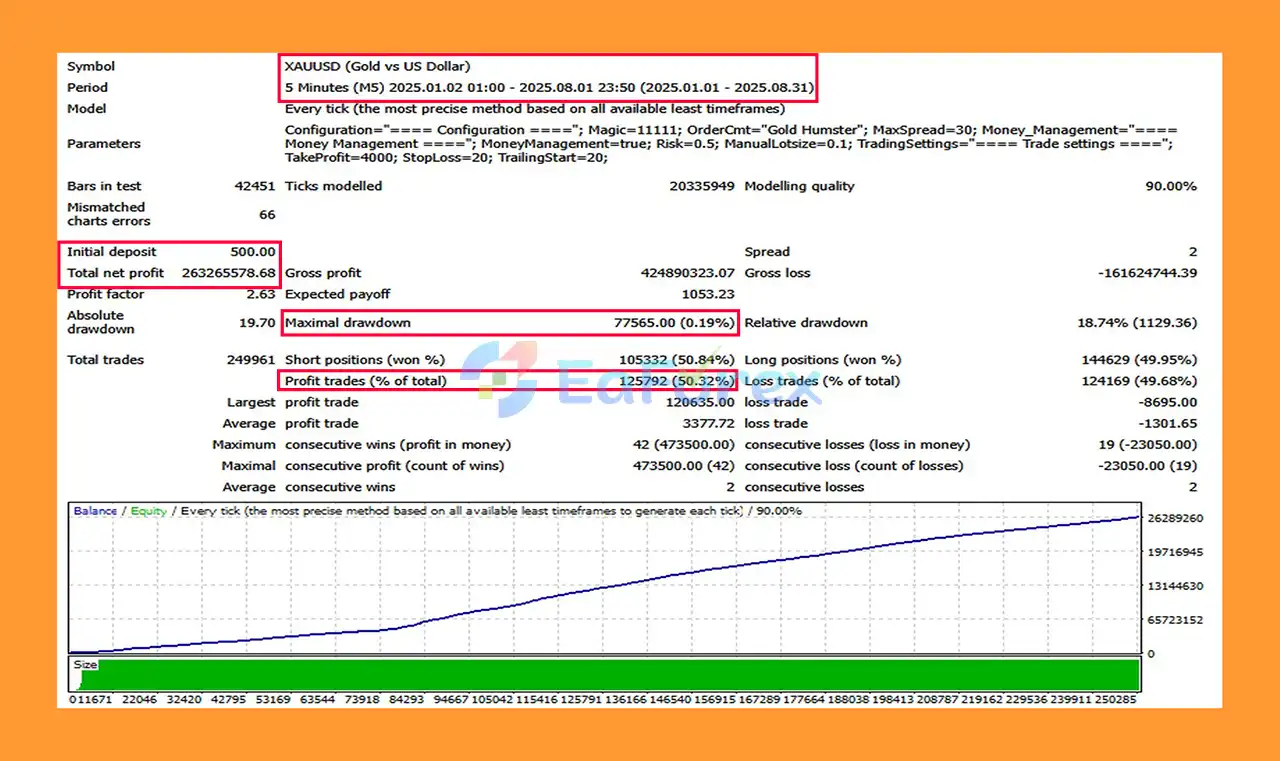The image size is (1280, 761).
Task: Select the Profit factor 2.63 value
Action: [x=260, y=295]
